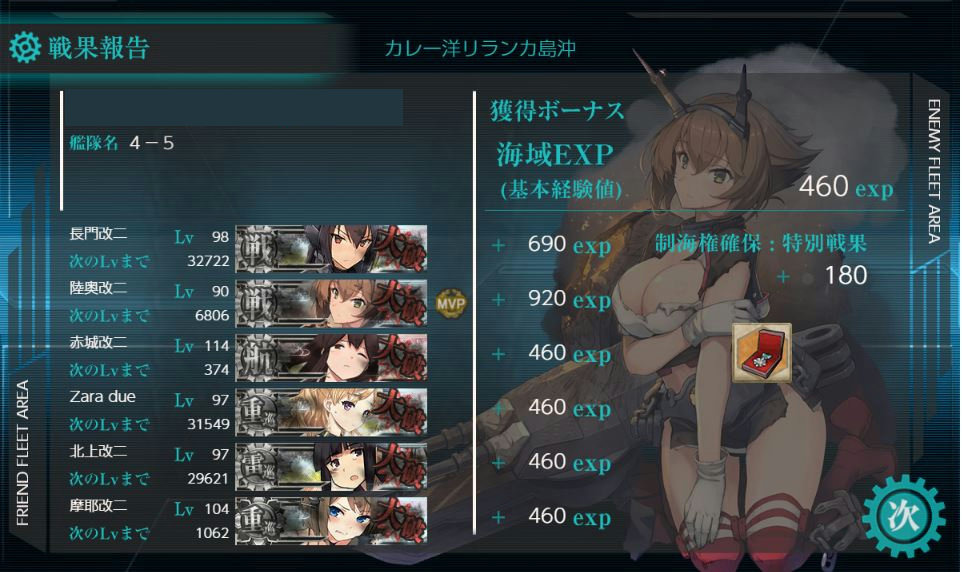Select Zara due ship banner
This screenshot has height=572, width=962.
point(331,412)
